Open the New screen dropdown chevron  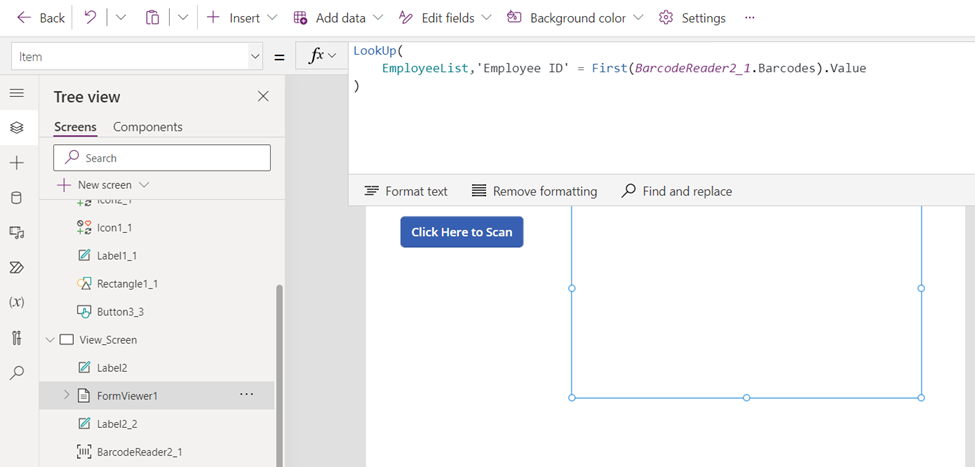[144, 185]
